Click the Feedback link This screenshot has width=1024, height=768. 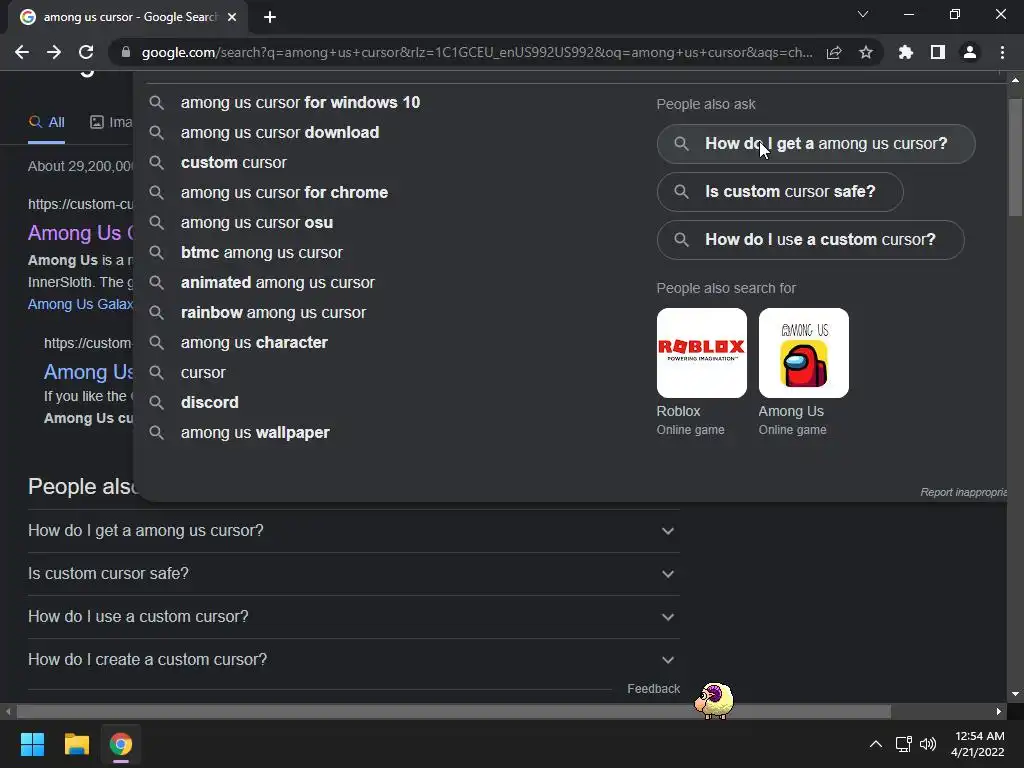pos(653,689)
